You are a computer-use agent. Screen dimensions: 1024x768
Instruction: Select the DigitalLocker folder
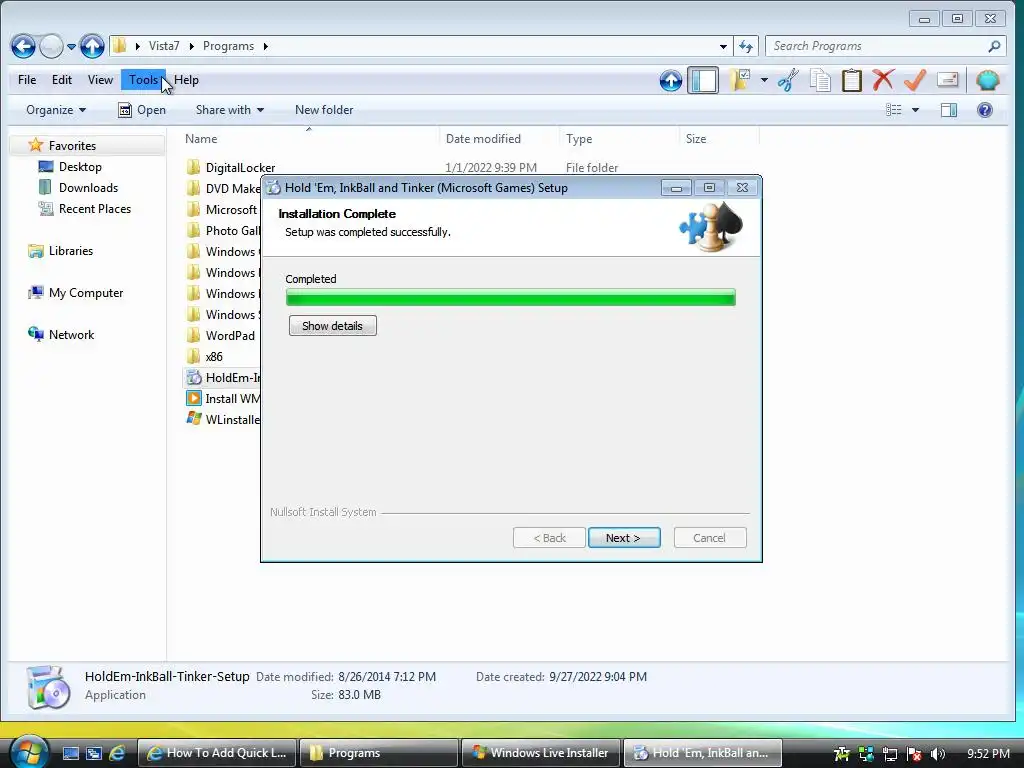(x=240, y=168)
